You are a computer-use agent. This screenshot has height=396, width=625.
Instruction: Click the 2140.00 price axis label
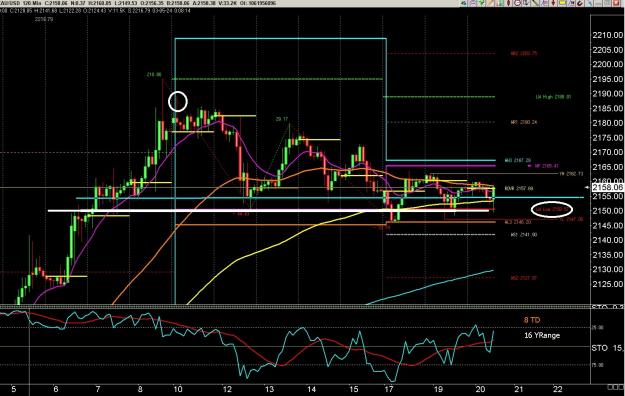tap(608, 240)
